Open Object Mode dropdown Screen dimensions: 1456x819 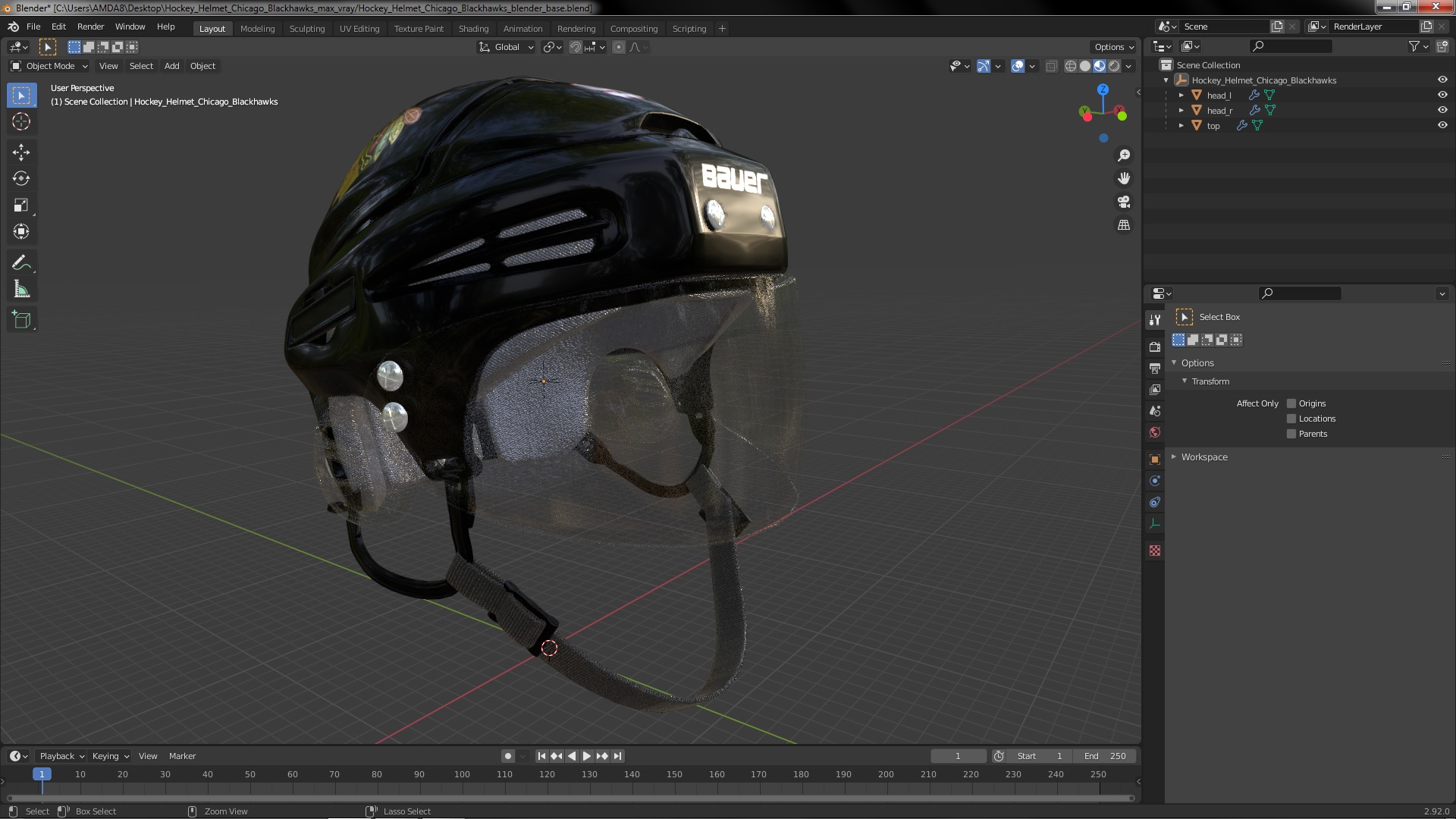pyautogui.click(x=49, y=66)
